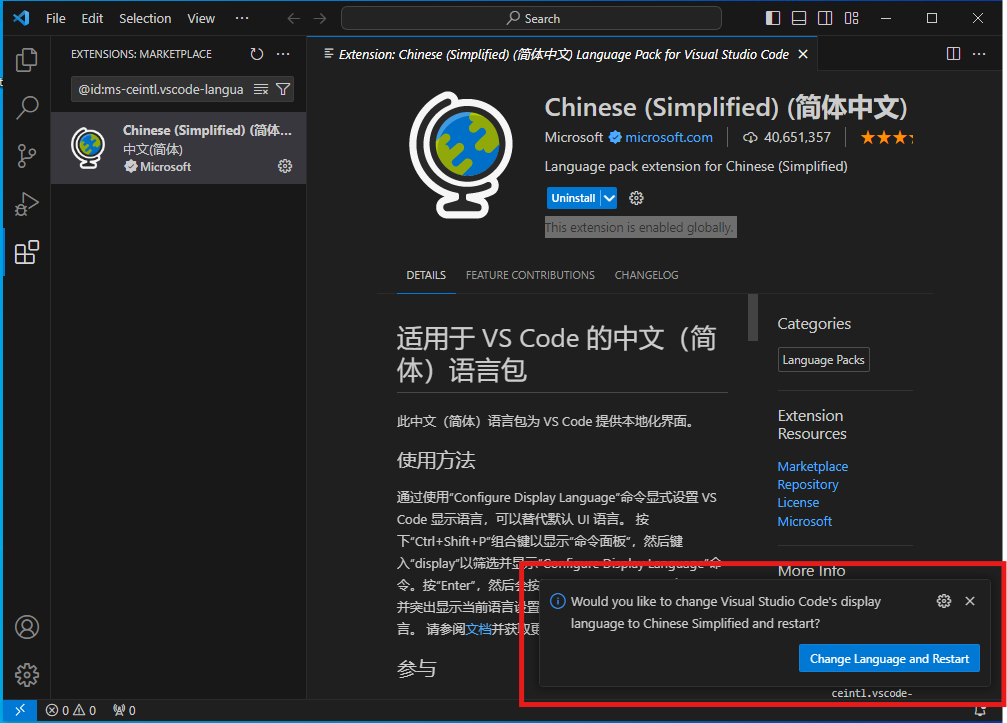Close the extension editor tab
Image resolution: width=1007 pixels, height=723 pixels.
[803, 55]
